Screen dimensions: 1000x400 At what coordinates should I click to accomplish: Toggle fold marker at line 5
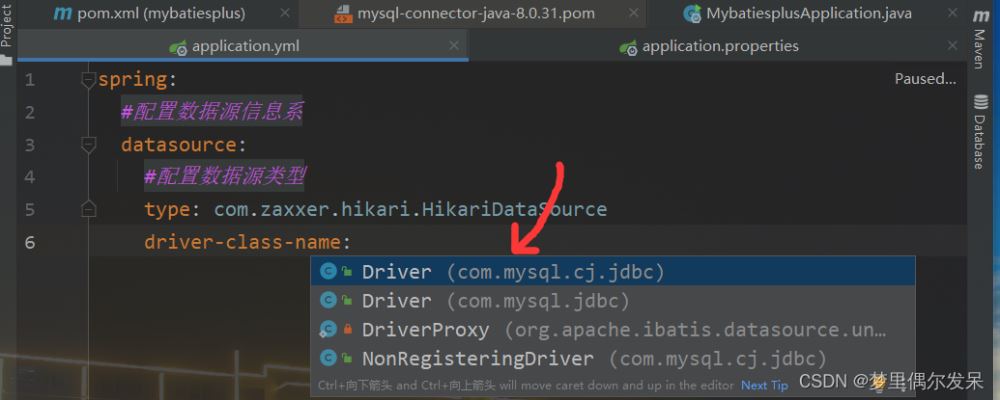(x=89, y=209)
